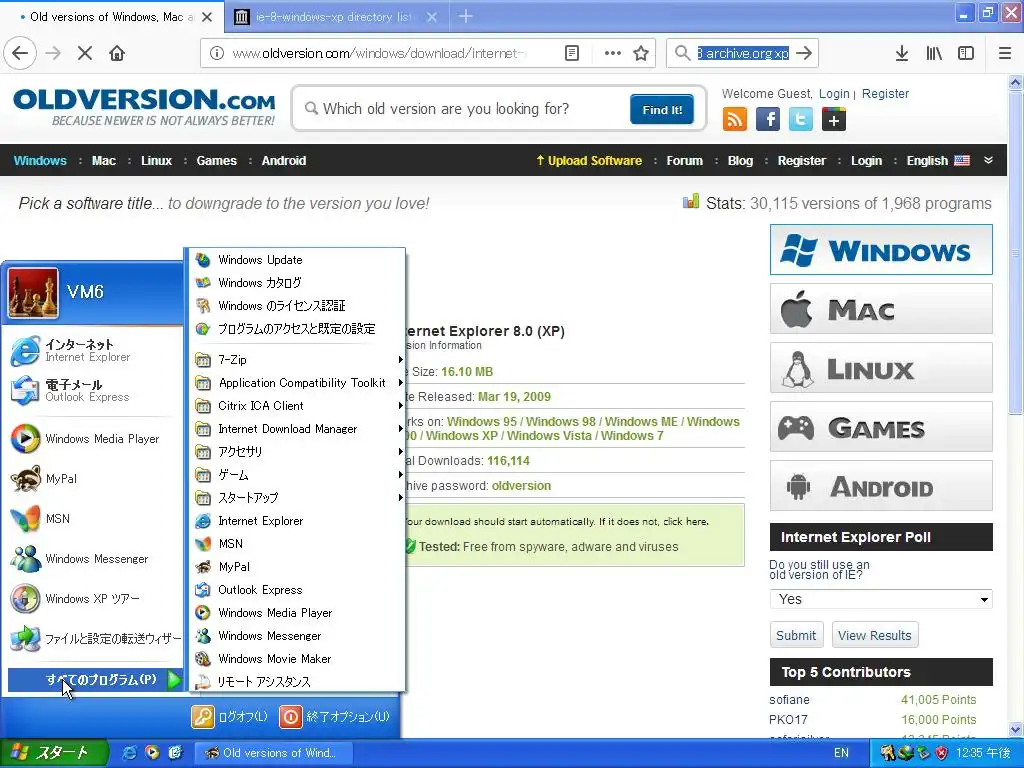The width and height of the screenshot is (1024, 768).
Task: Open Windows カタログ entry
Action: pyautogui.click(x=297, y=283)
